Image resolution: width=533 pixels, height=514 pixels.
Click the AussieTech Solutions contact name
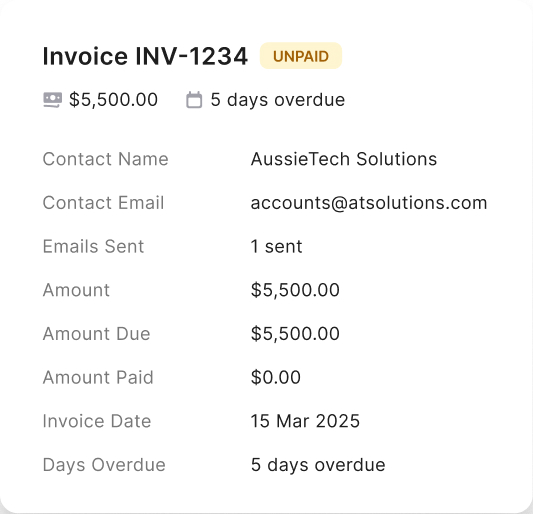coord(344,159)
